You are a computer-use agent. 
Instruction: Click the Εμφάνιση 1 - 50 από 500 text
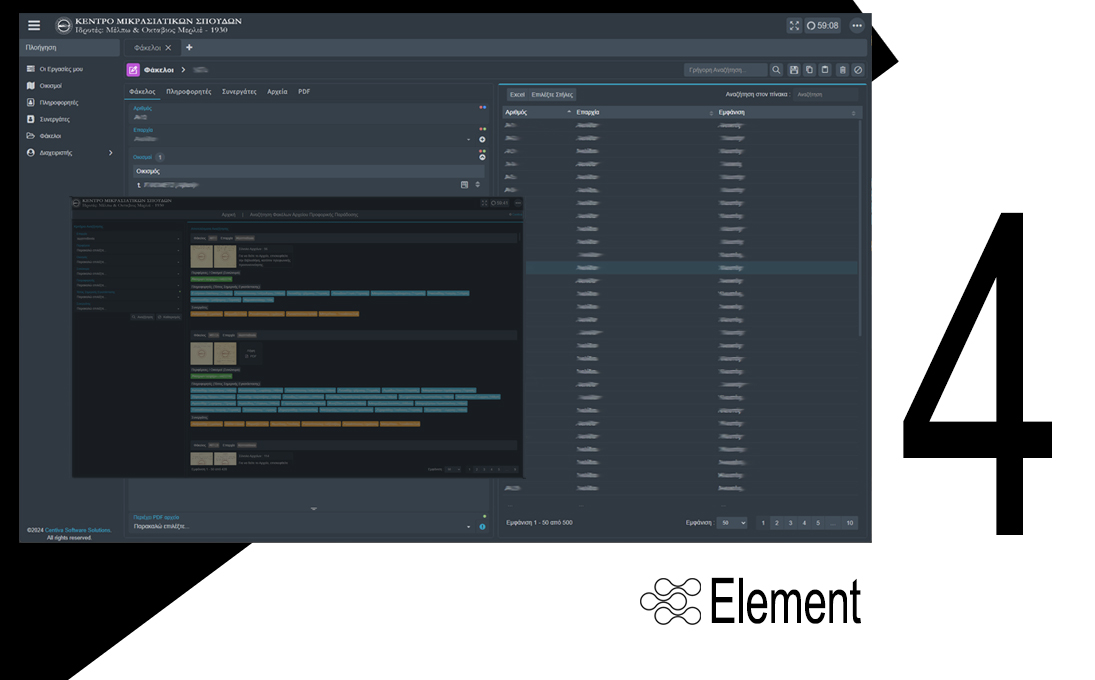tap(539, 523)
